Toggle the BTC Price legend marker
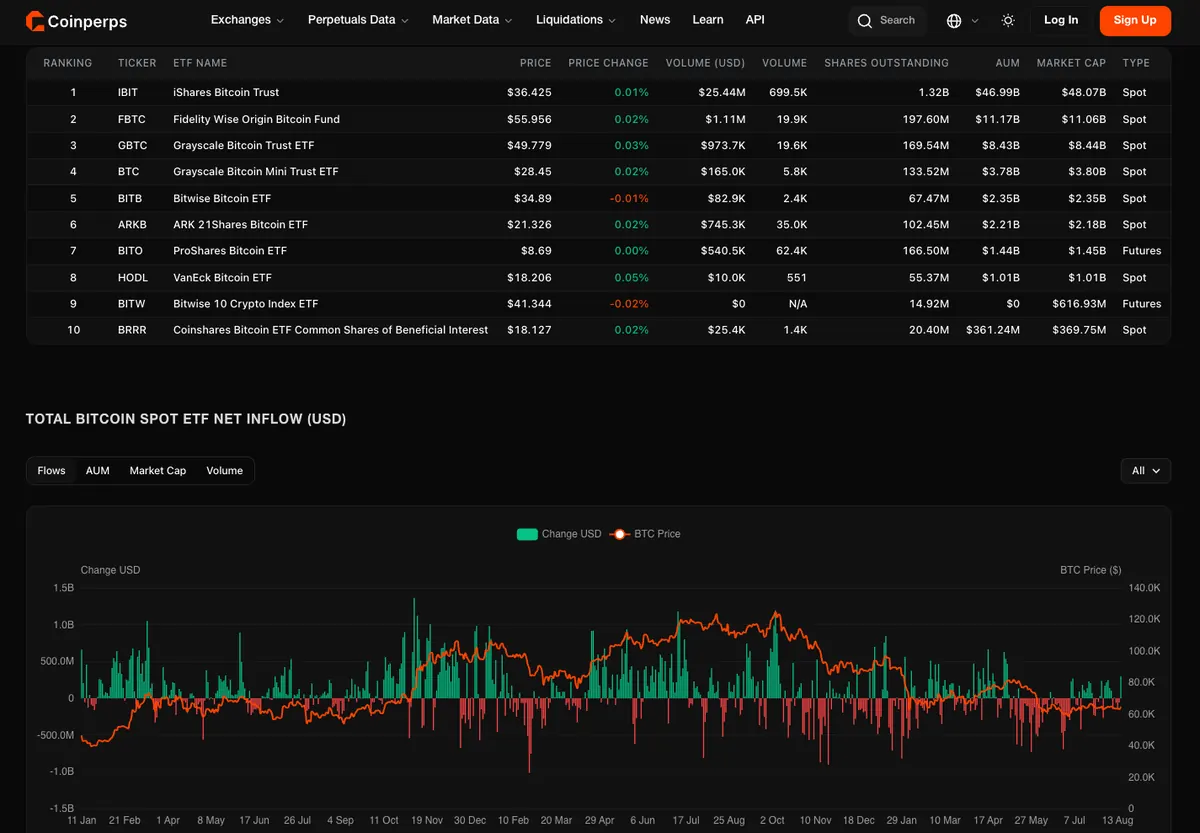Screen dimensions: 1200x833 point(619,534)
